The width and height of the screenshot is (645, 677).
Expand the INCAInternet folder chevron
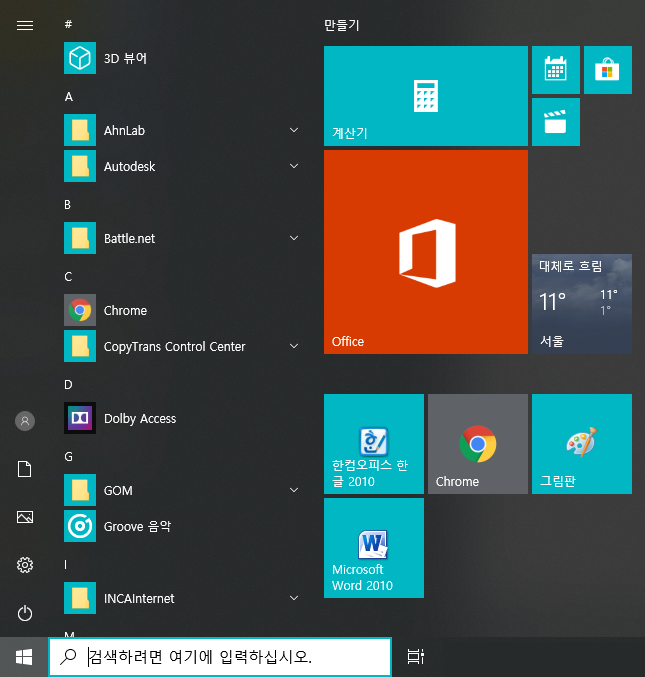pyautogui.click(x=294, y=598)
